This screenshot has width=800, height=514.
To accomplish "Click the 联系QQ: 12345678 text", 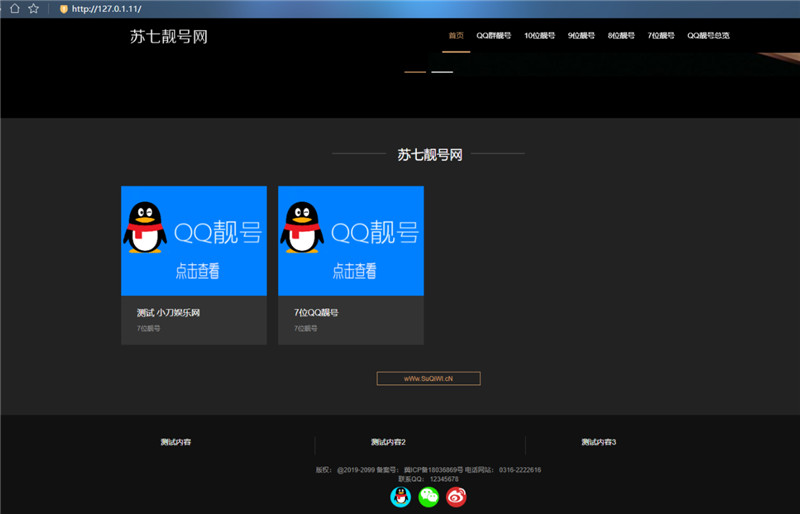I will point(428,479).
